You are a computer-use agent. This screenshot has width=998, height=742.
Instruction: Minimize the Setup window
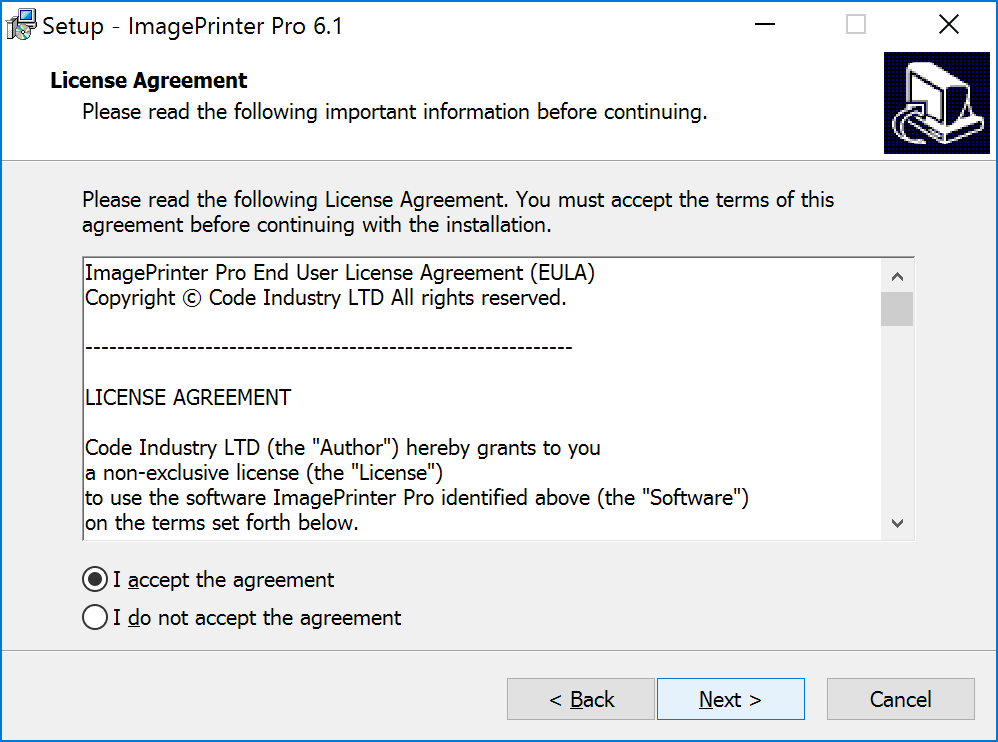pyautogui.click(x=764, y=25)
